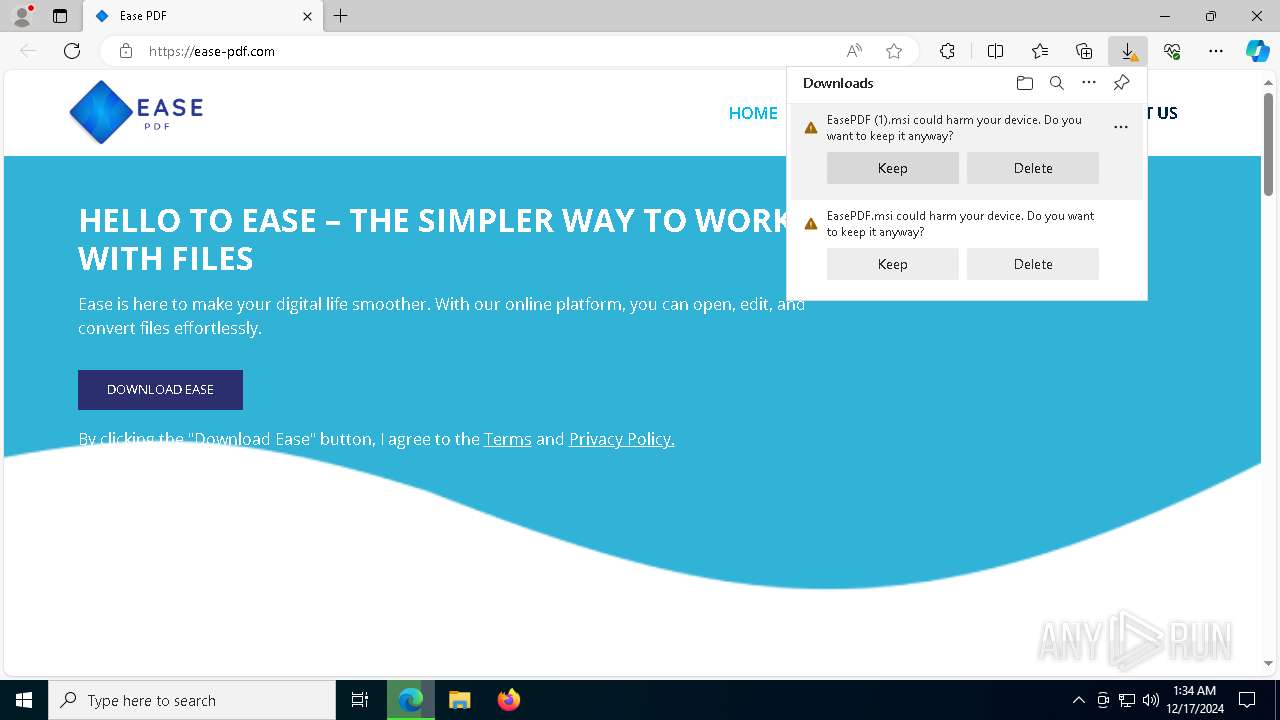Show hidden tray icons chevron
Screen dimensions: 1280x720
[x=1078, y=700]
